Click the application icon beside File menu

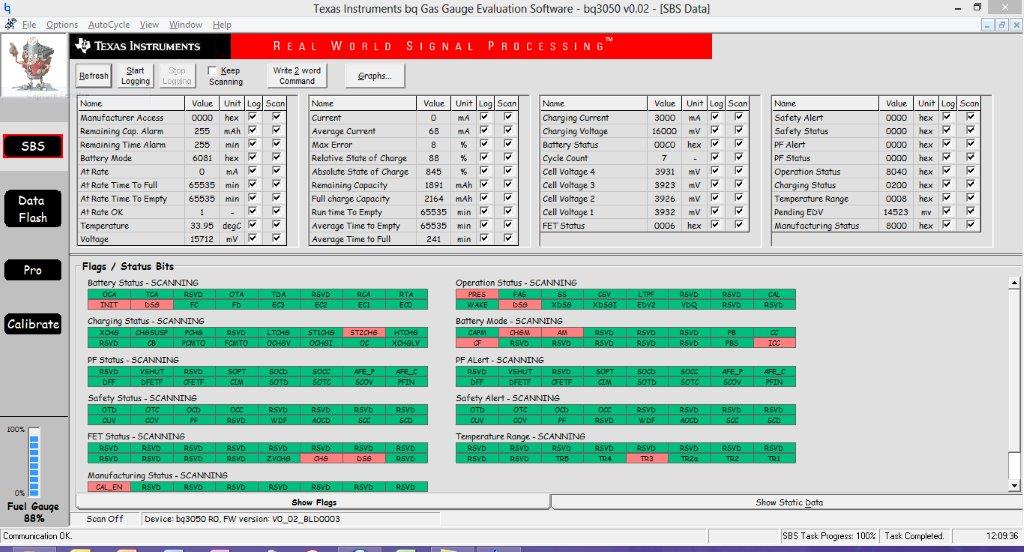click(10, 24)
